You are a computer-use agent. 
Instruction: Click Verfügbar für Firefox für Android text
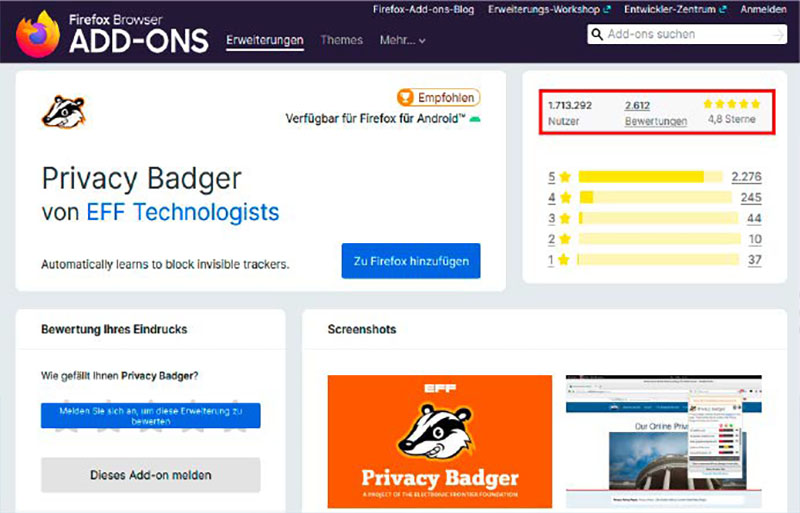[x=375, y=119]
